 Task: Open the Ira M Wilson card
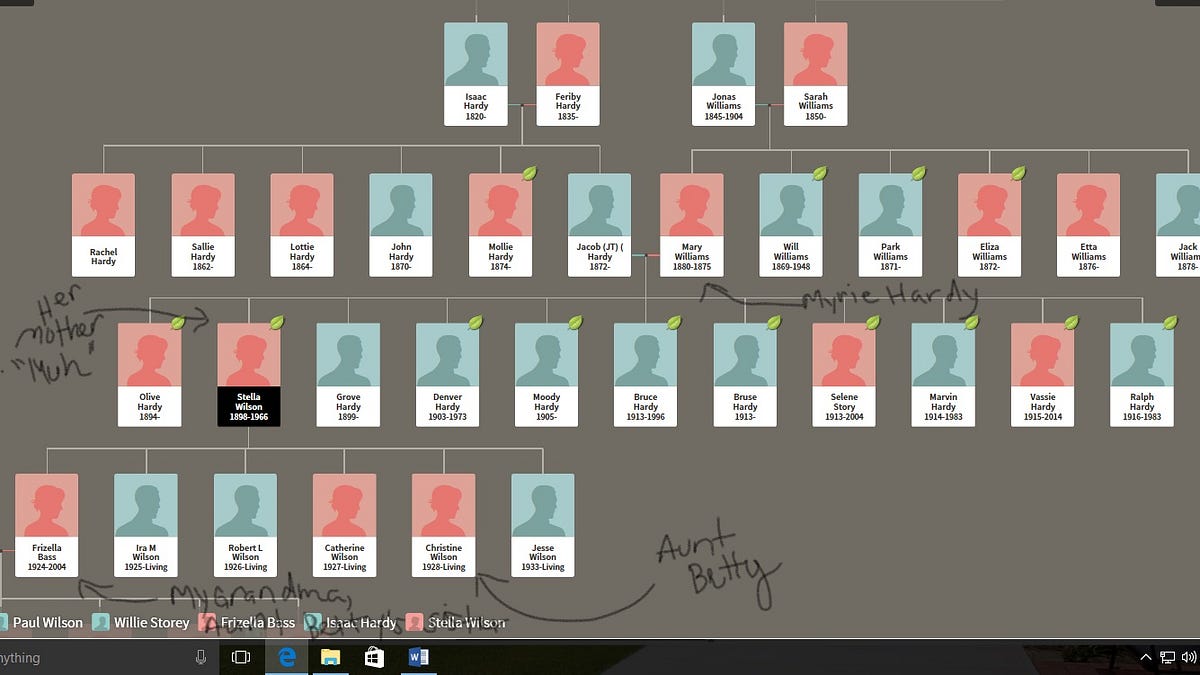[x=146, y=526]
